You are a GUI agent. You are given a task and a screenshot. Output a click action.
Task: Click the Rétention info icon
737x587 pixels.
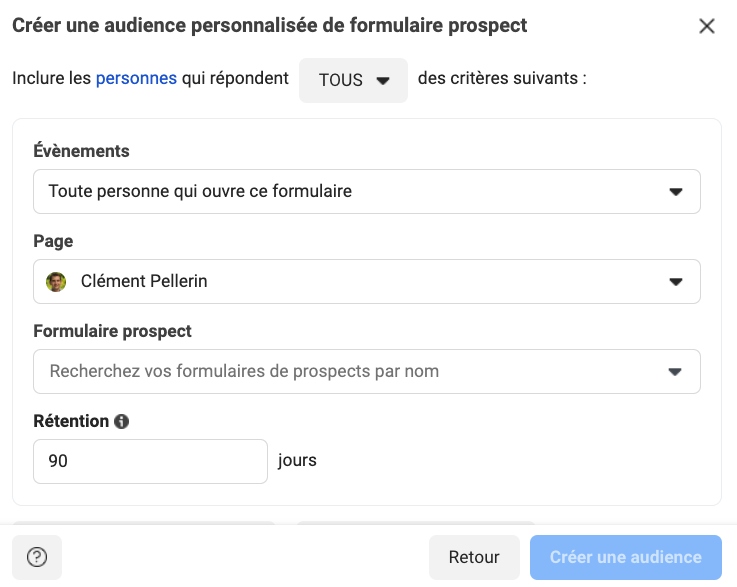pos(122,422)
